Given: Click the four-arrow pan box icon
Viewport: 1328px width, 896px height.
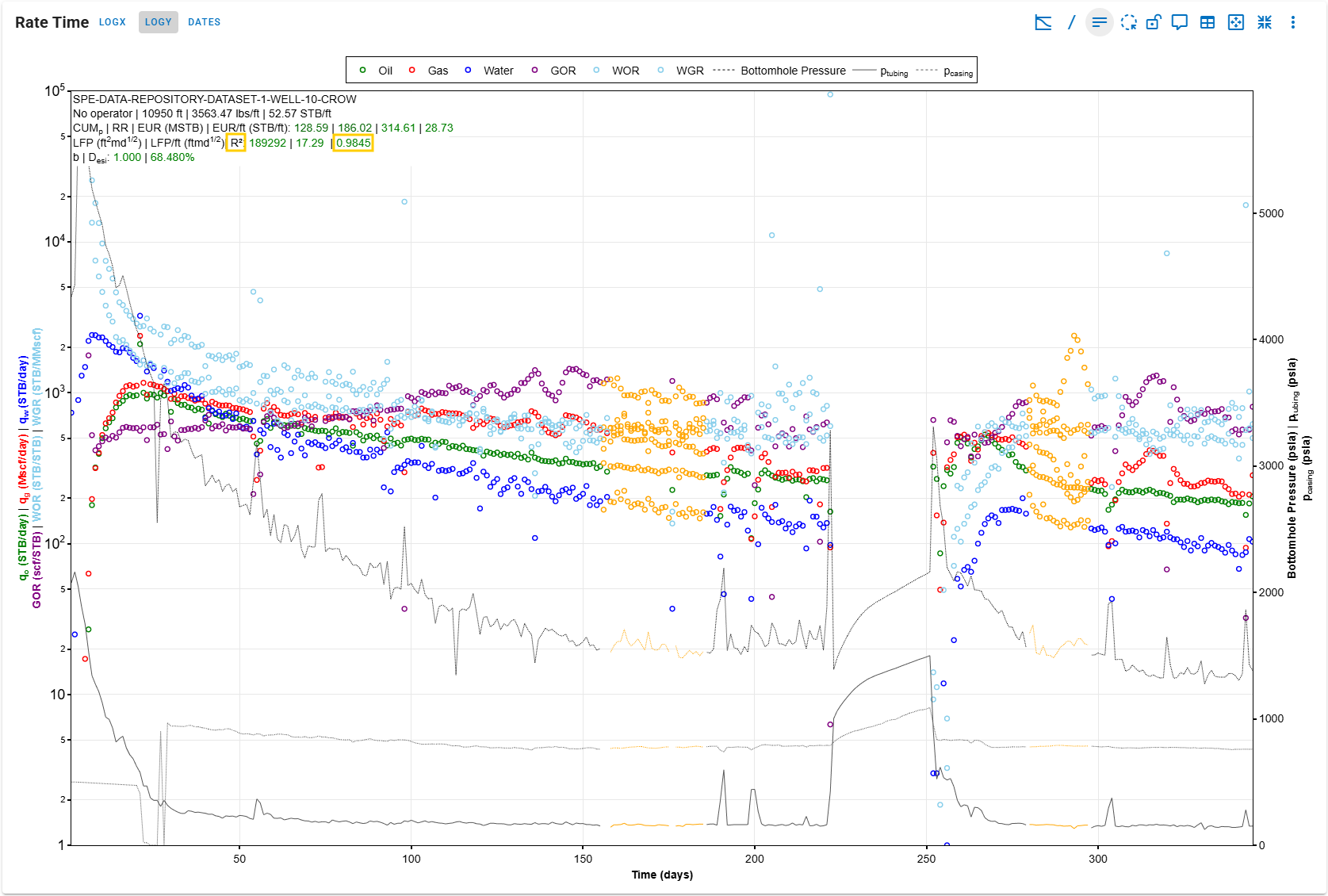Looking at the screenshot, I should [1235, 22].
